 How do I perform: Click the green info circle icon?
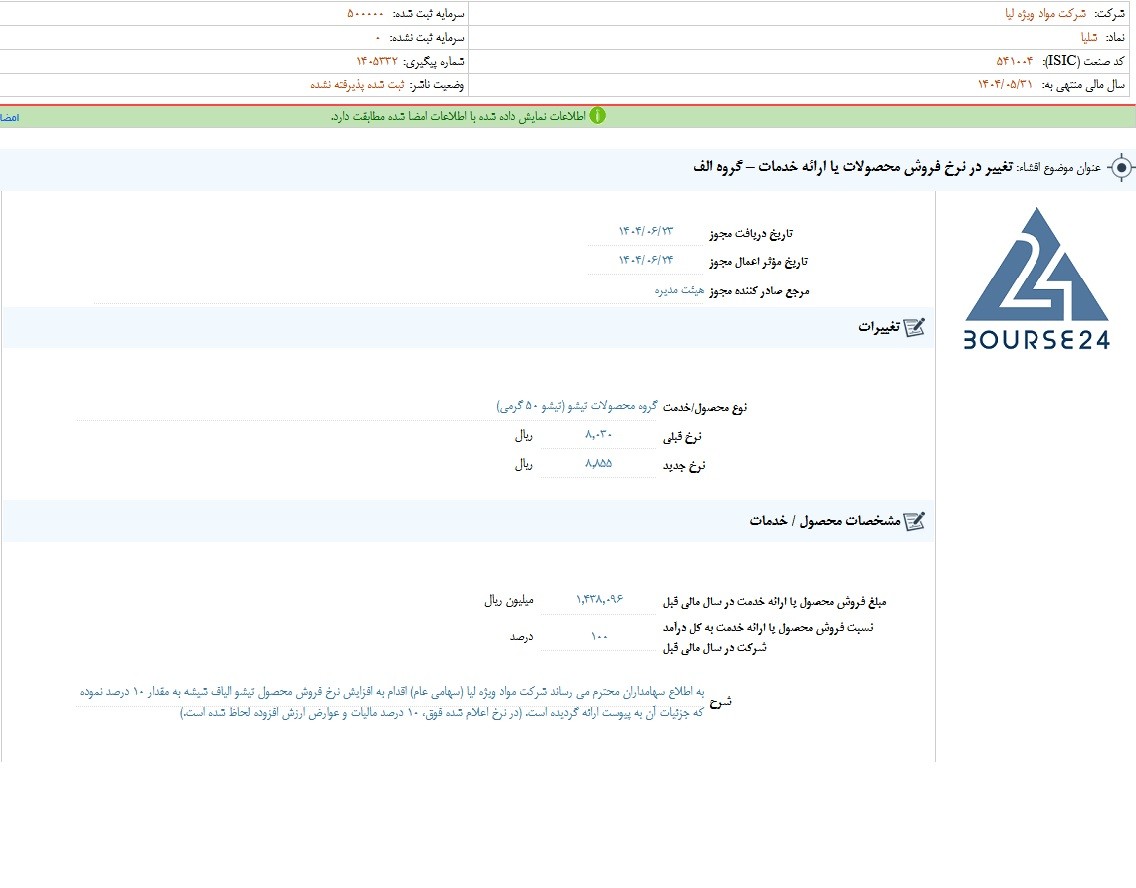tap(597, 116)
